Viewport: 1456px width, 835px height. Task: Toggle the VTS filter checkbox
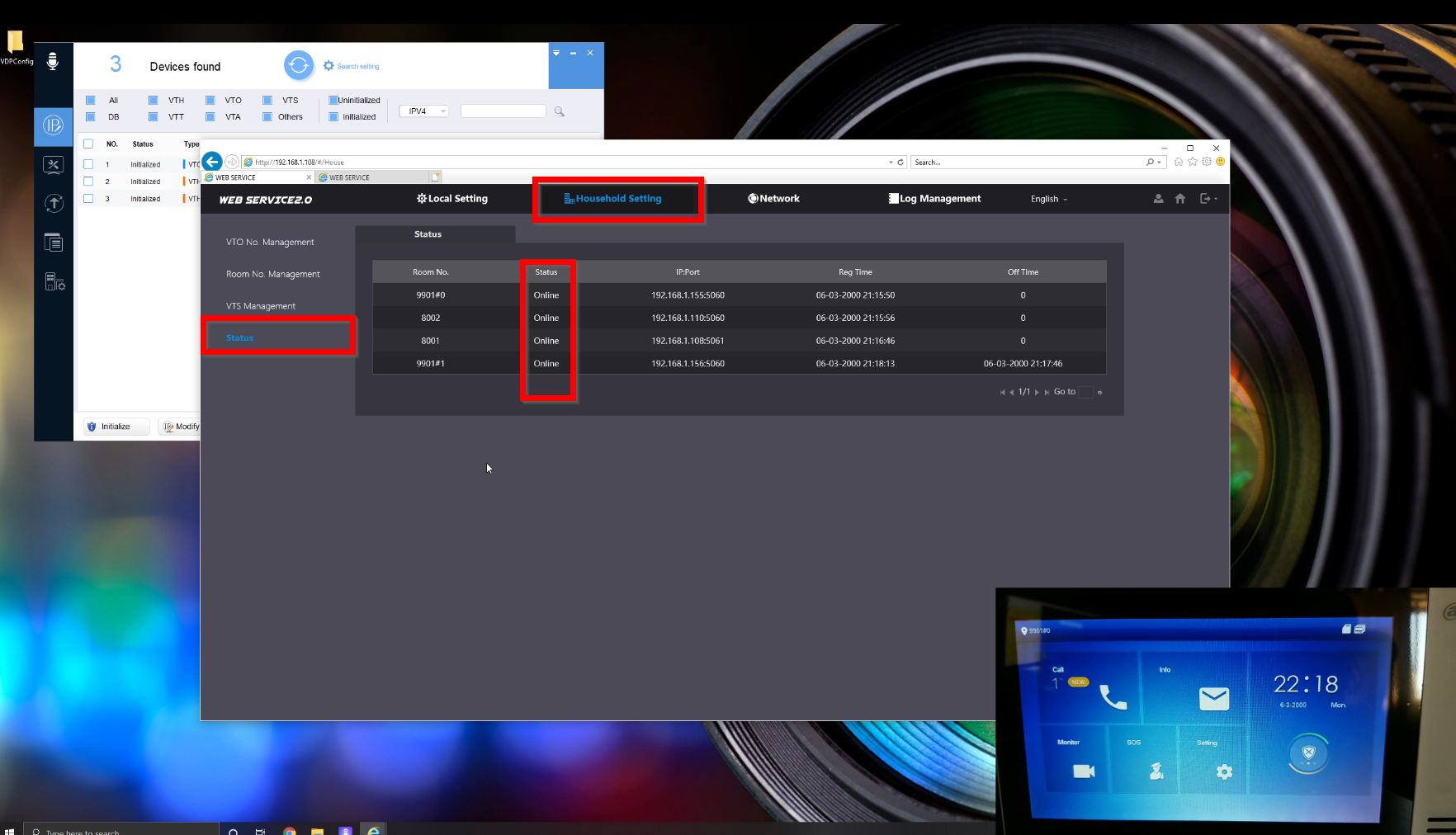coord(267,101)
